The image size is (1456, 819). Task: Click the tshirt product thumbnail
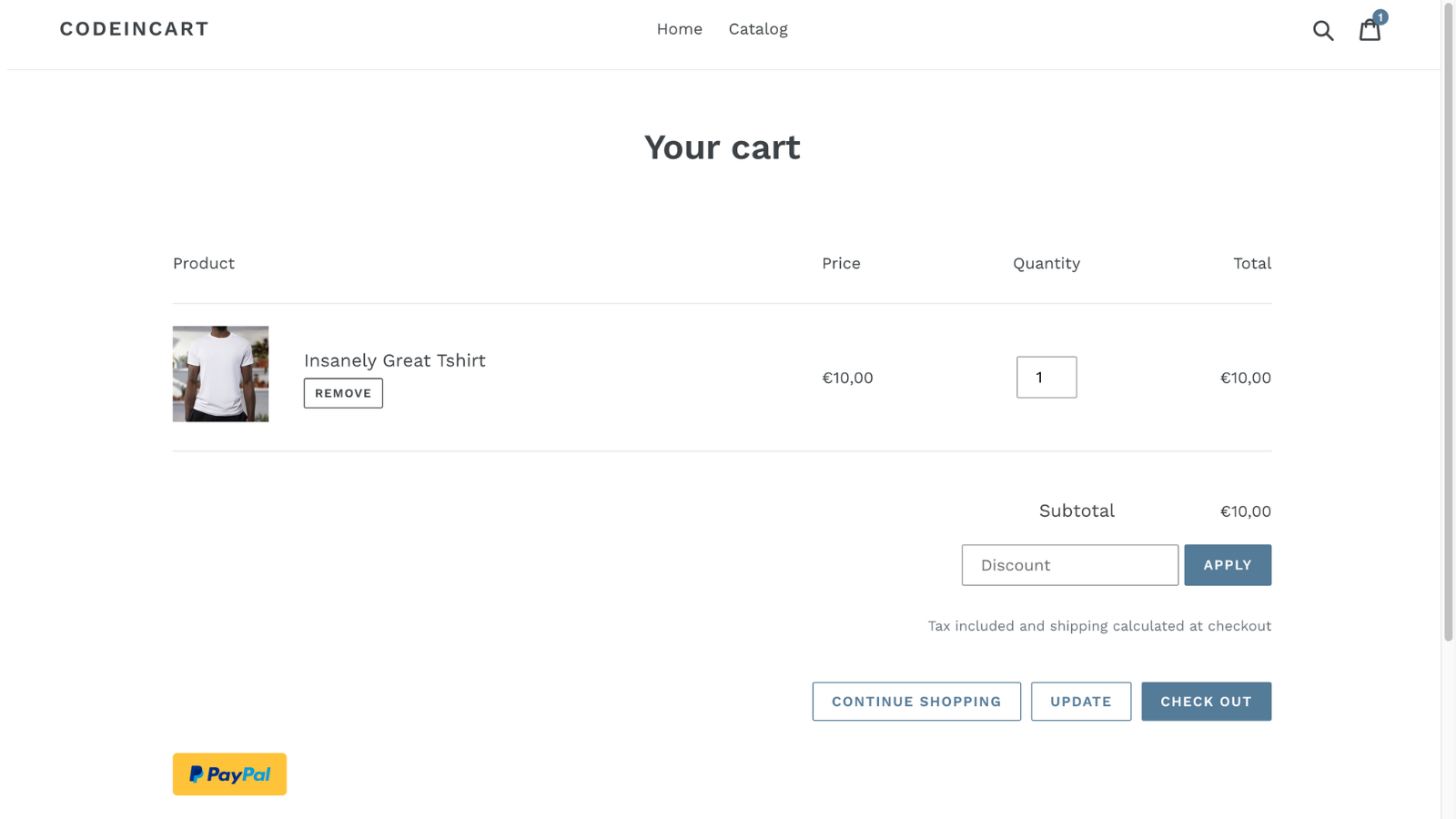[x=219, y=373]
